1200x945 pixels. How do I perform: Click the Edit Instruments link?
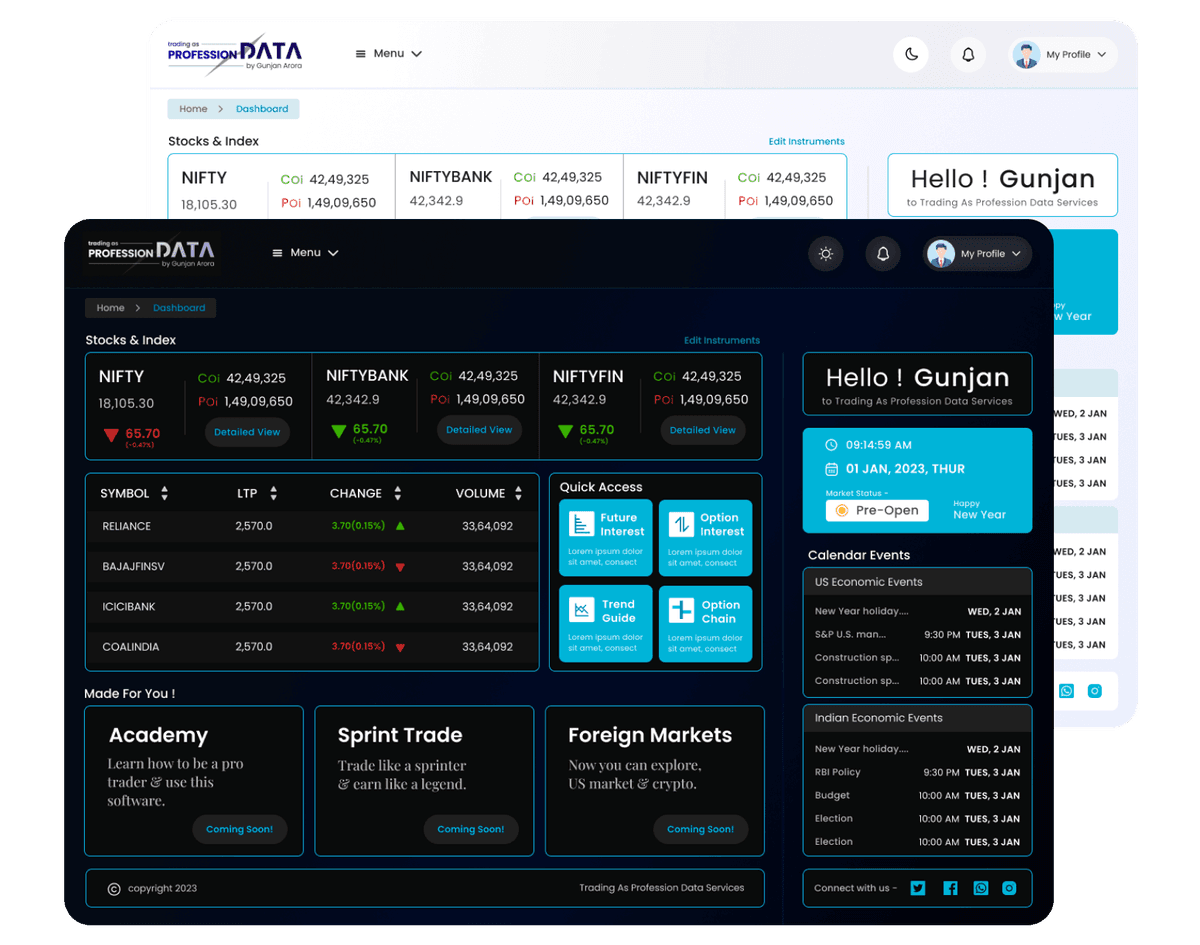[x=722, y=340]
